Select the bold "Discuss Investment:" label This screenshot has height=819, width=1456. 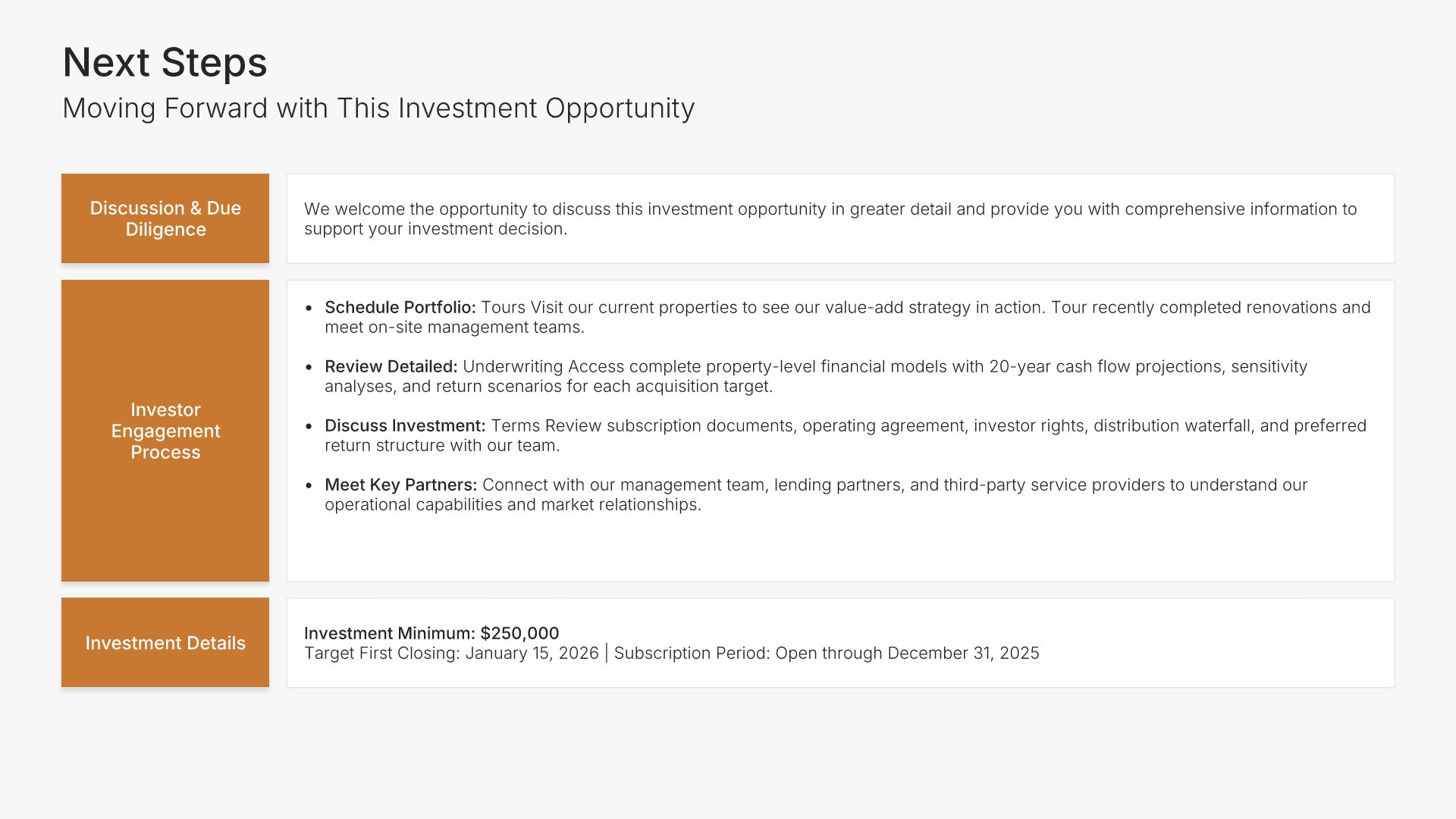[404, 425]
